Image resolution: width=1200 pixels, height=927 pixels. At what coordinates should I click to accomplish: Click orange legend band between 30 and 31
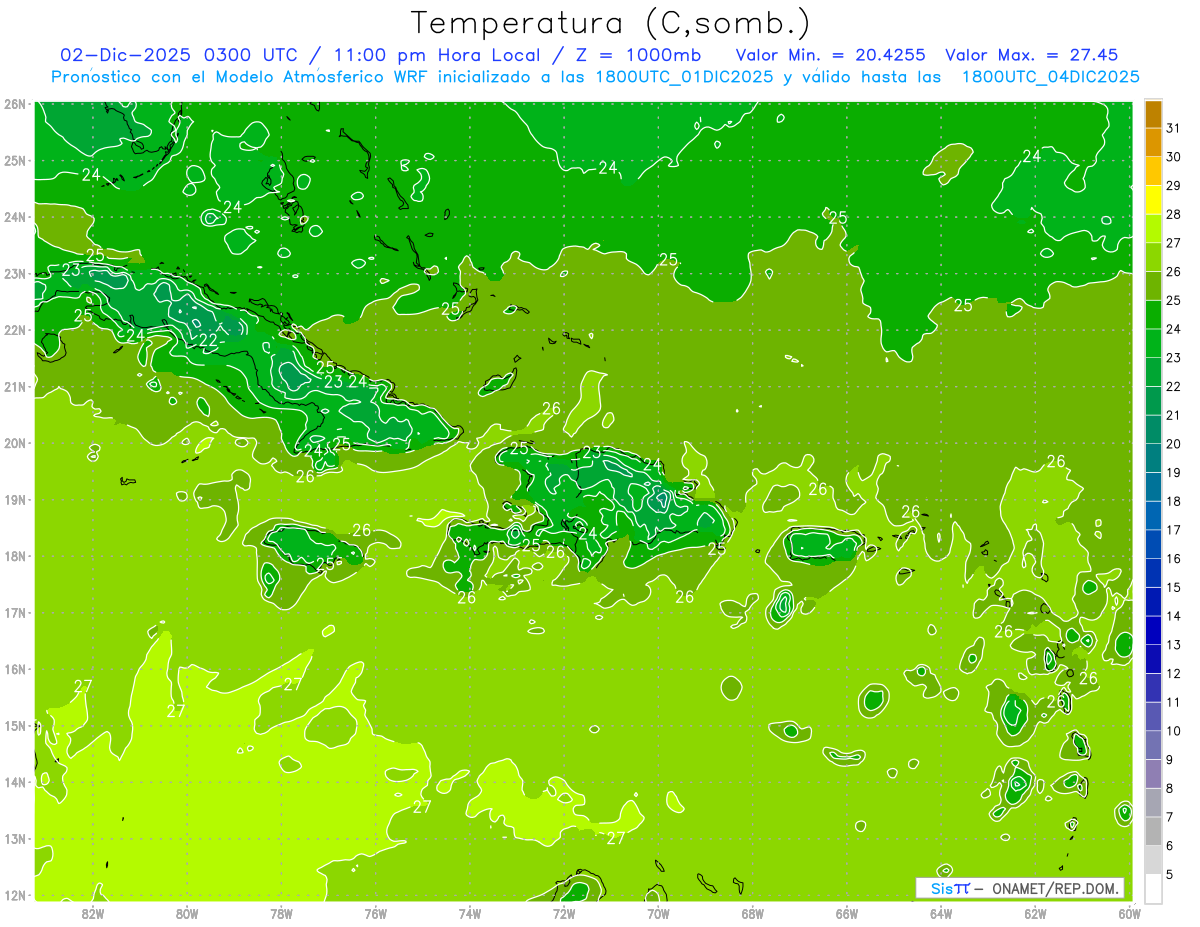click(1153, 142)
